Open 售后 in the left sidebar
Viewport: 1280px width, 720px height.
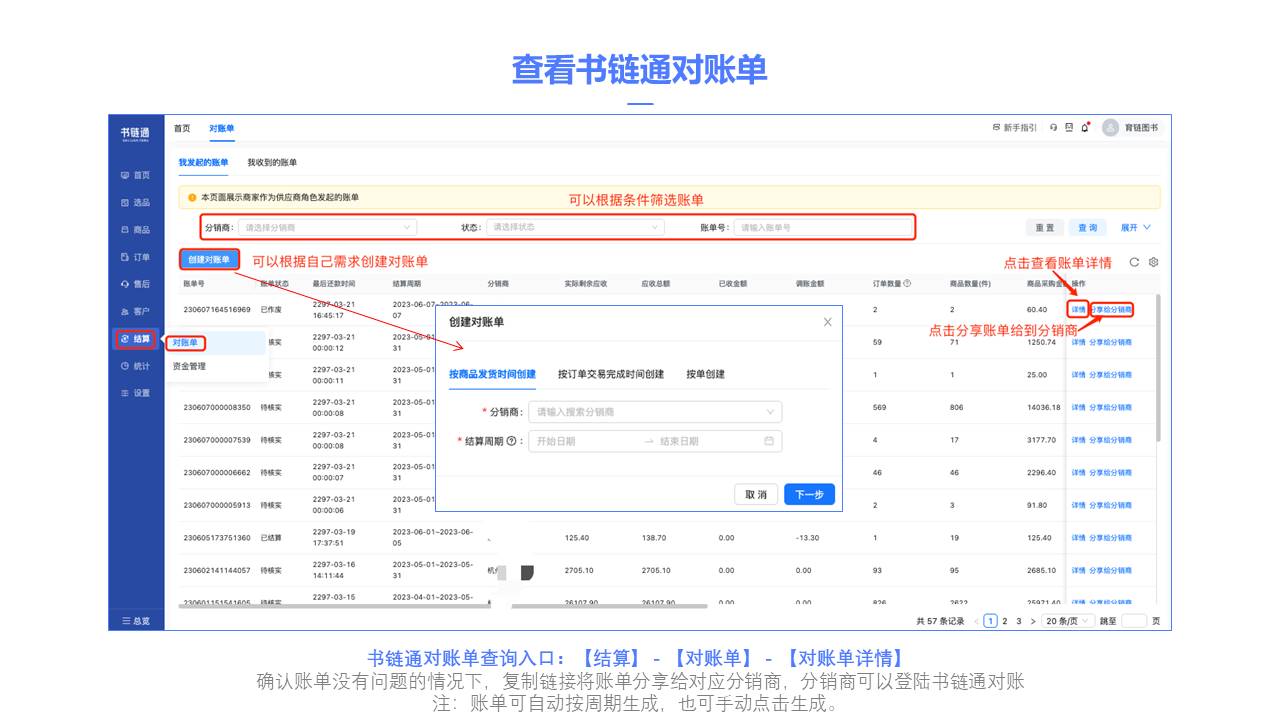(x=135, y=284)
